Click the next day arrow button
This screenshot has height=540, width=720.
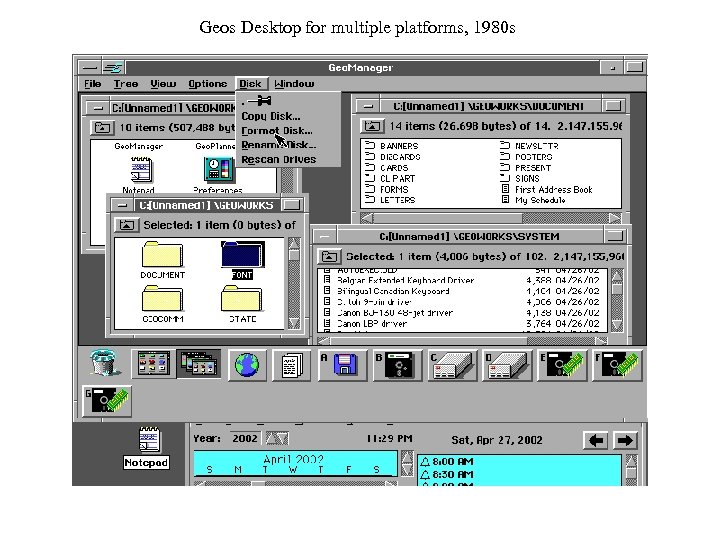[x=625, y=440]
